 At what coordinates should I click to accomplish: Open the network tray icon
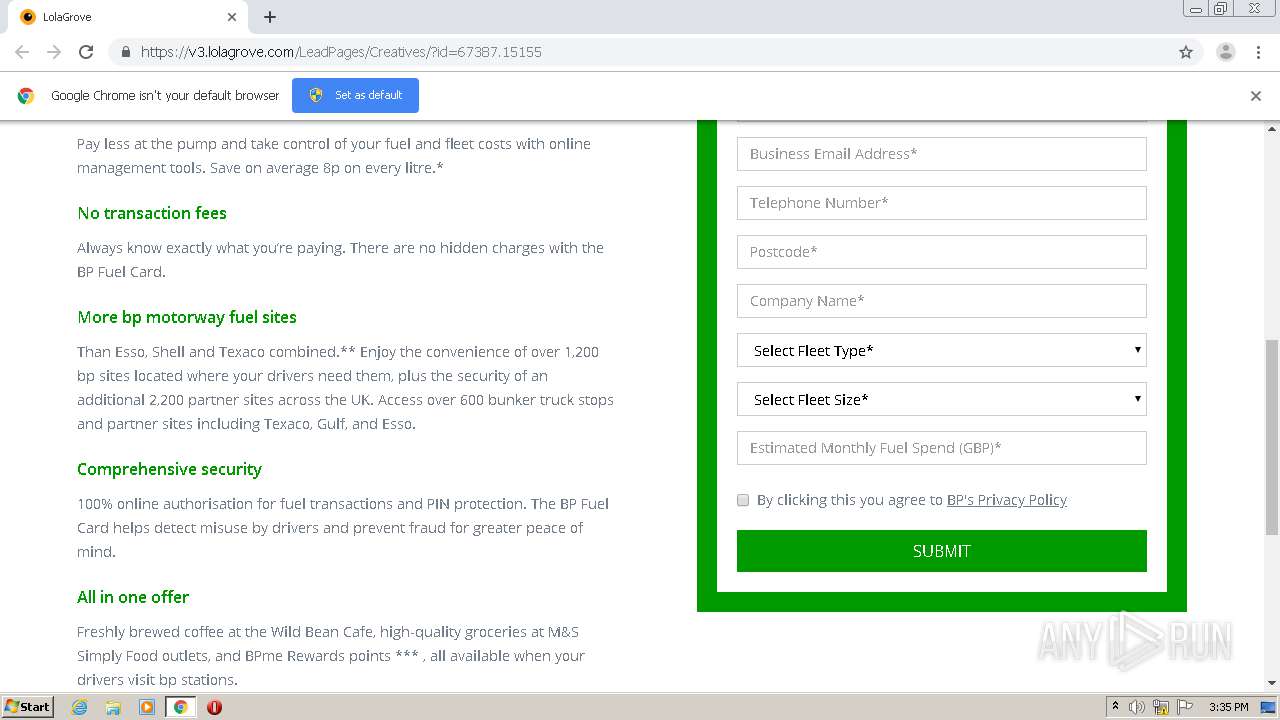[x=1161, y=707]
